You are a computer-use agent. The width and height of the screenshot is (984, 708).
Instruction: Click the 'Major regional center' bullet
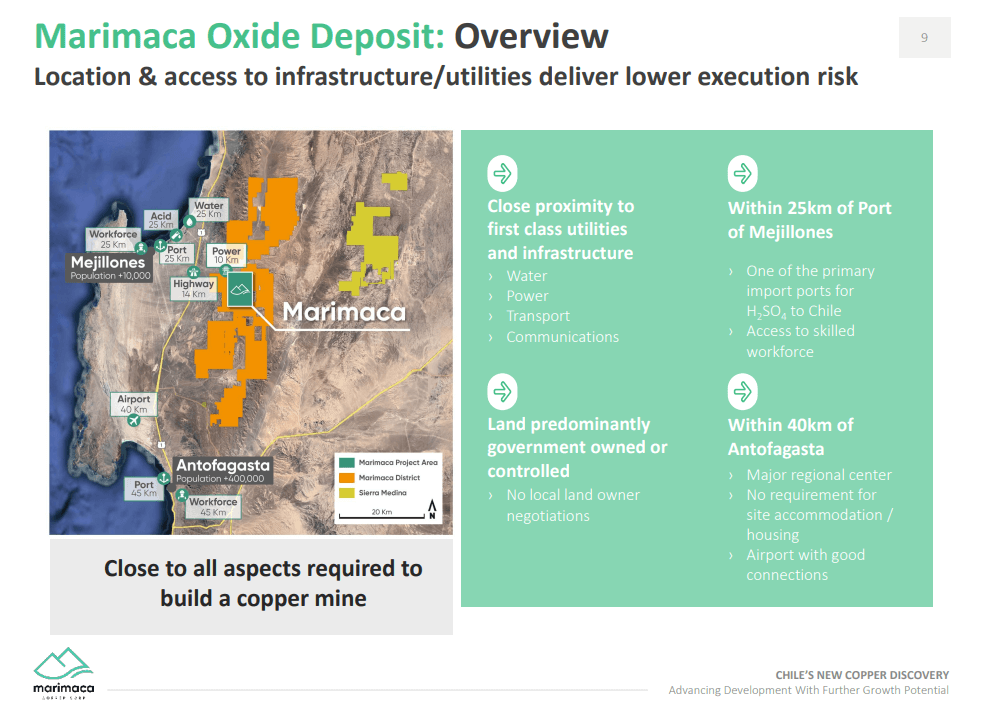click(x=819, y=475)
